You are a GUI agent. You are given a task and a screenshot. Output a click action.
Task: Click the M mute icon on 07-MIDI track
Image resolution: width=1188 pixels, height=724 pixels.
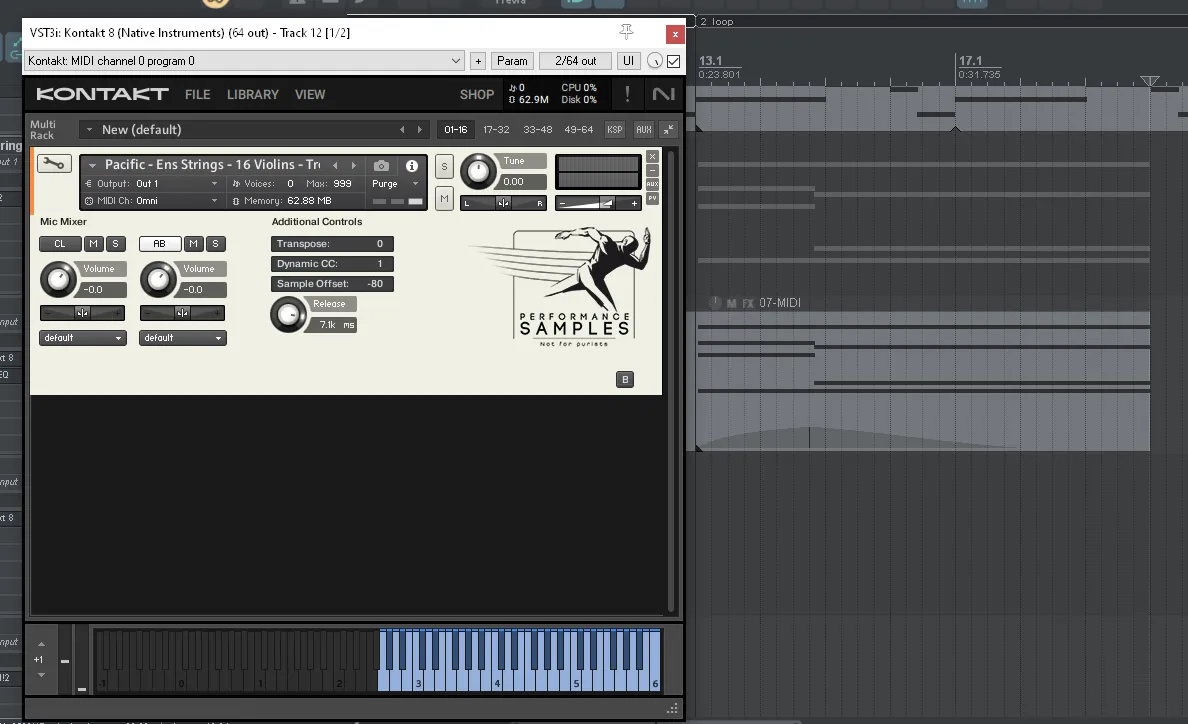tap(731, 303)
